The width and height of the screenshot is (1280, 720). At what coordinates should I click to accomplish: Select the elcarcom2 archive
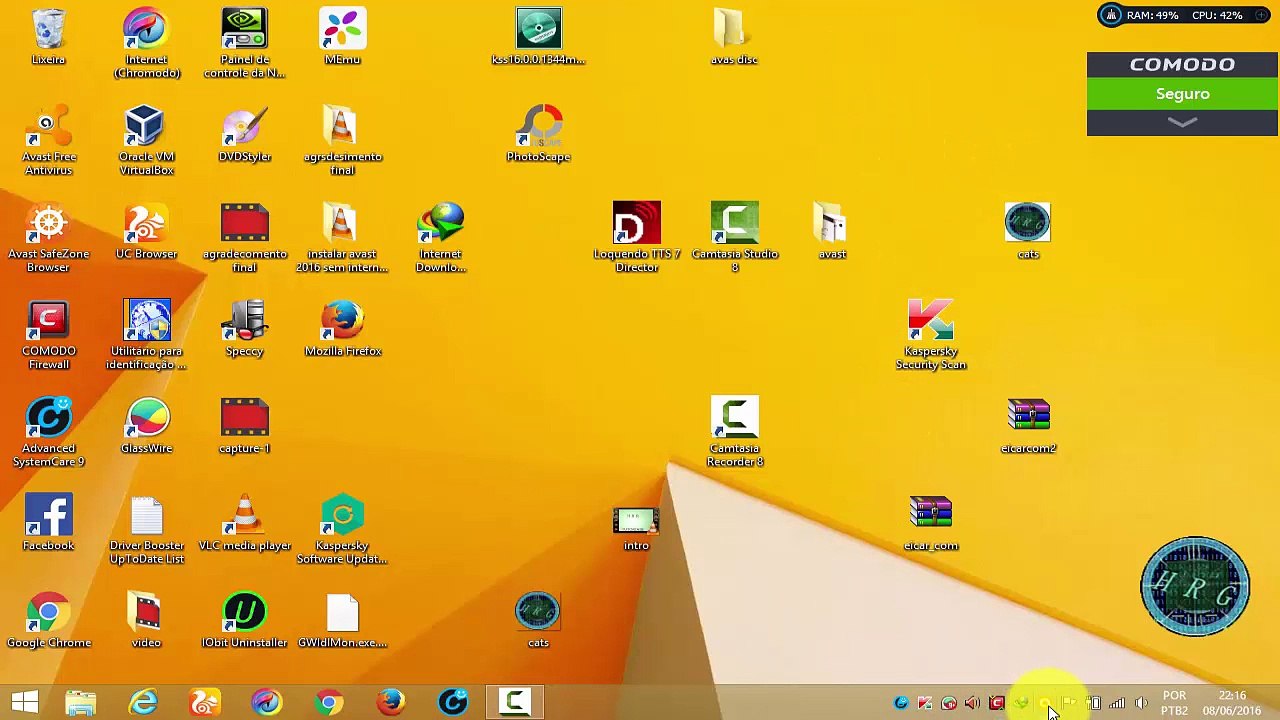1028,426
